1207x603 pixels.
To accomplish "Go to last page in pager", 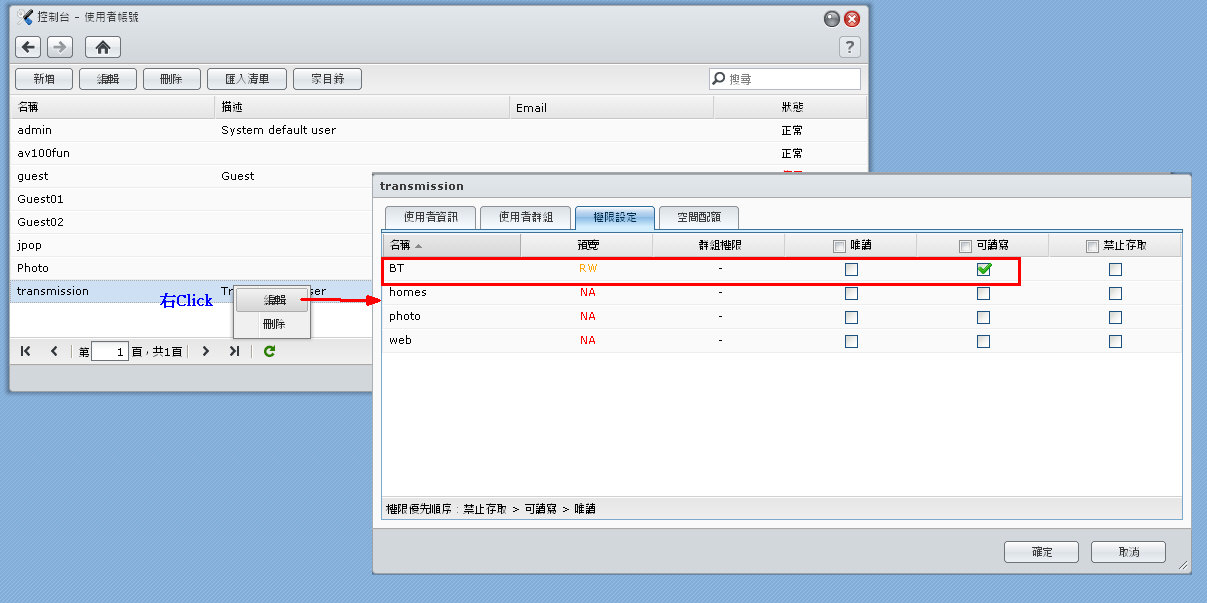I will click(234, 351).
